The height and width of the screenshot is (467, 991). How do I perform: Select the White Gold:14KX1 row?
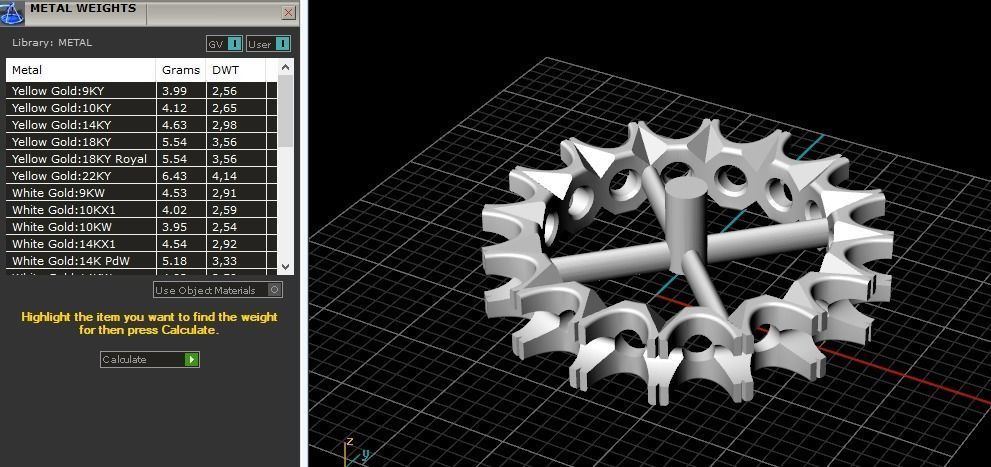tap(142, 244)
